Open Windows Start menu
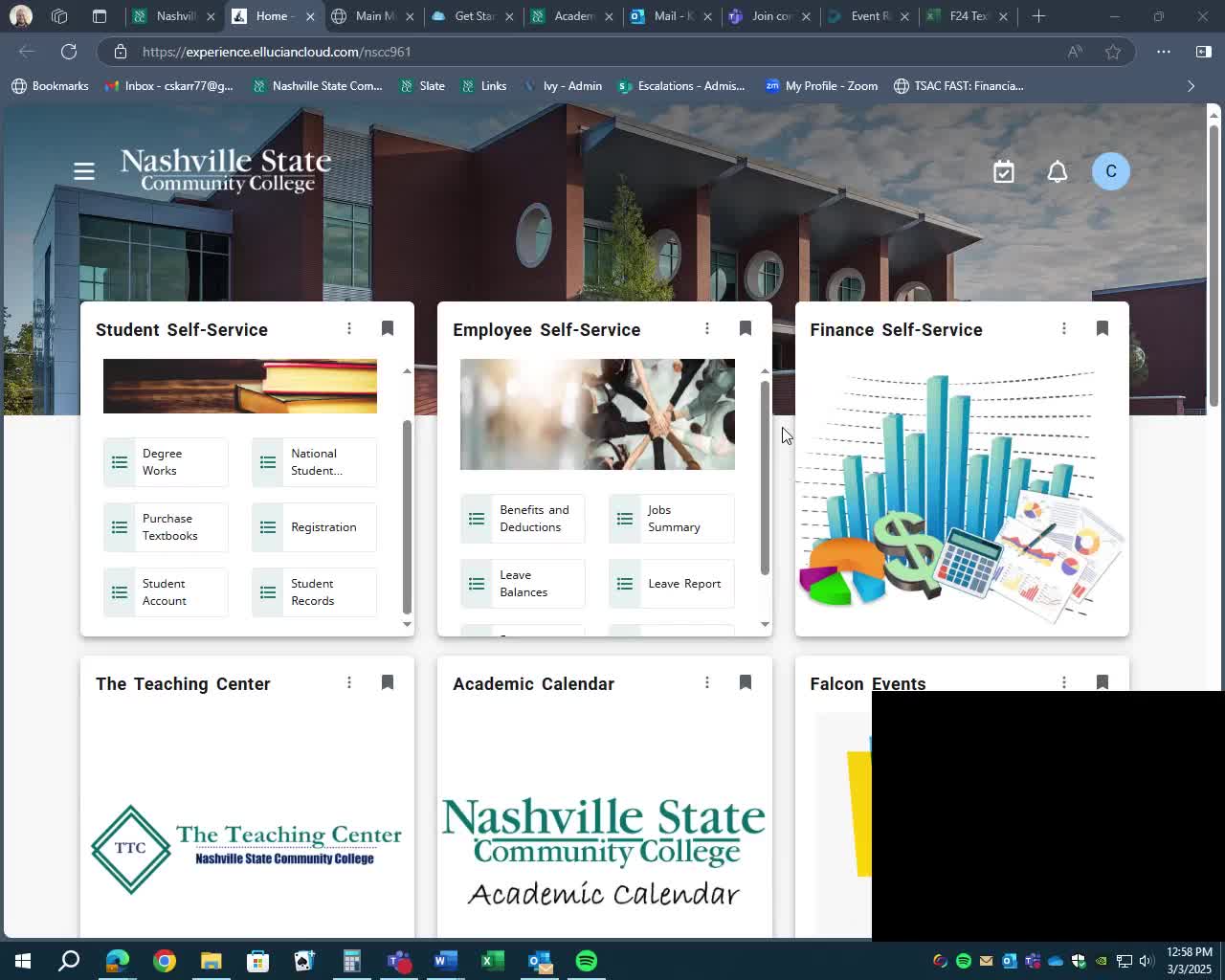This screenshot has width=1225, height=980. 23,961
